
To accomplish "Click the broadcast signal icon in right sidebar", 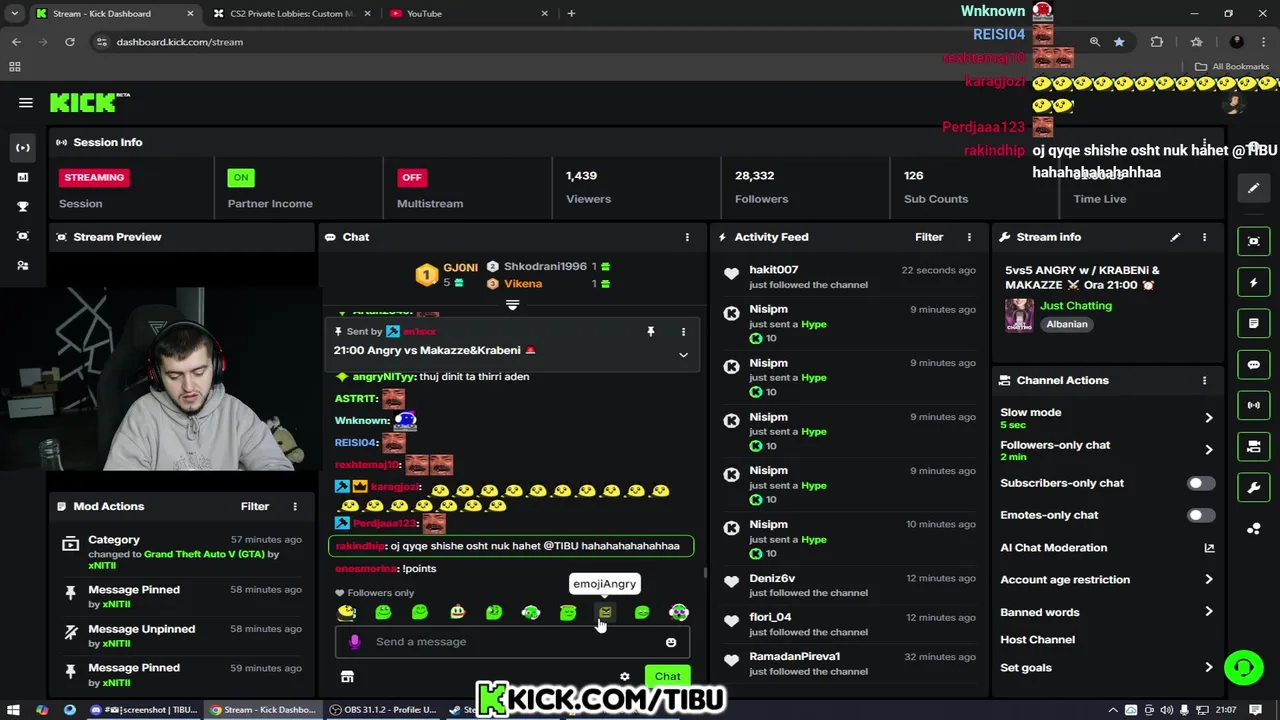I will point(1253,405).
